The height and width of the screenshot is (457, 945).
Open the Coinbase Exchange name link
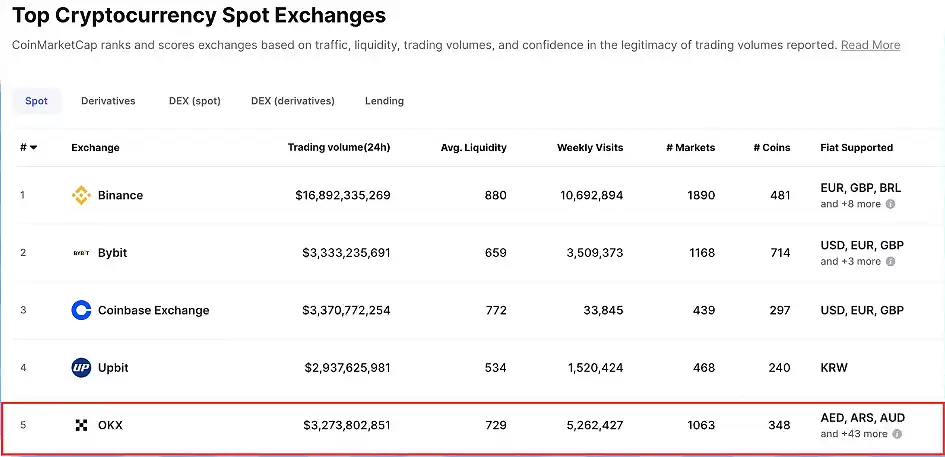(153, 310)
